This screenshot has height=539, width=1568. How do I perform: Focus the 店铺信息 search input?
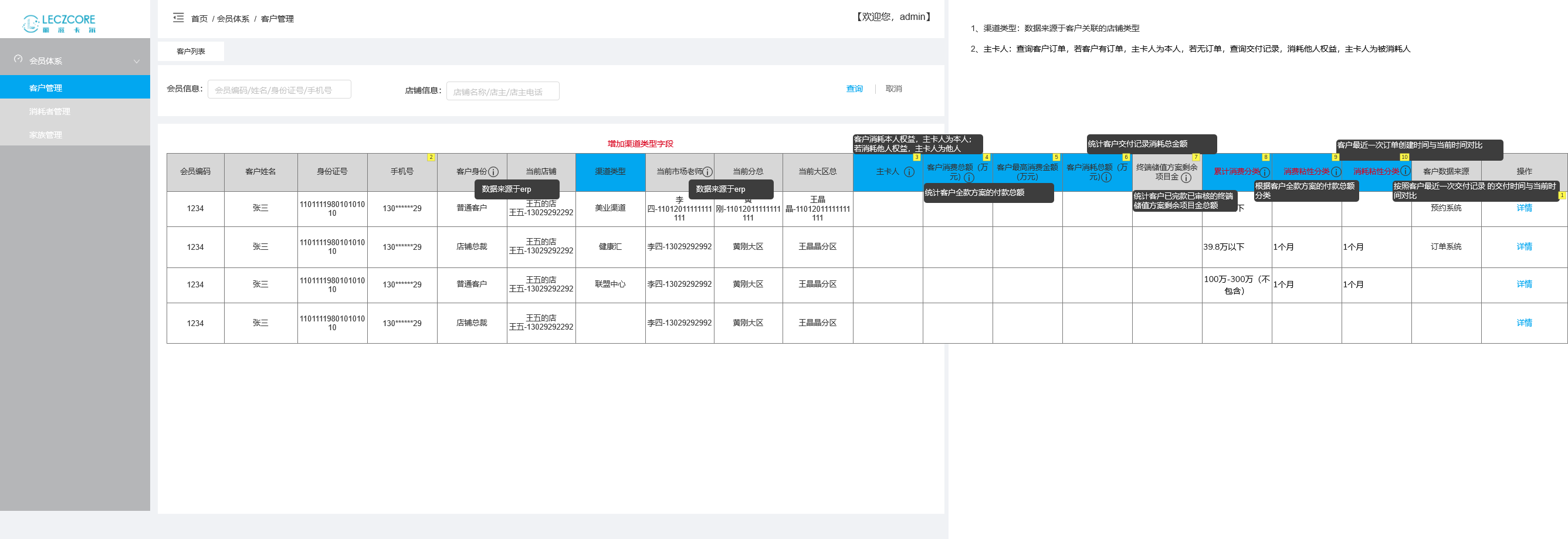[x=502, y=91]
